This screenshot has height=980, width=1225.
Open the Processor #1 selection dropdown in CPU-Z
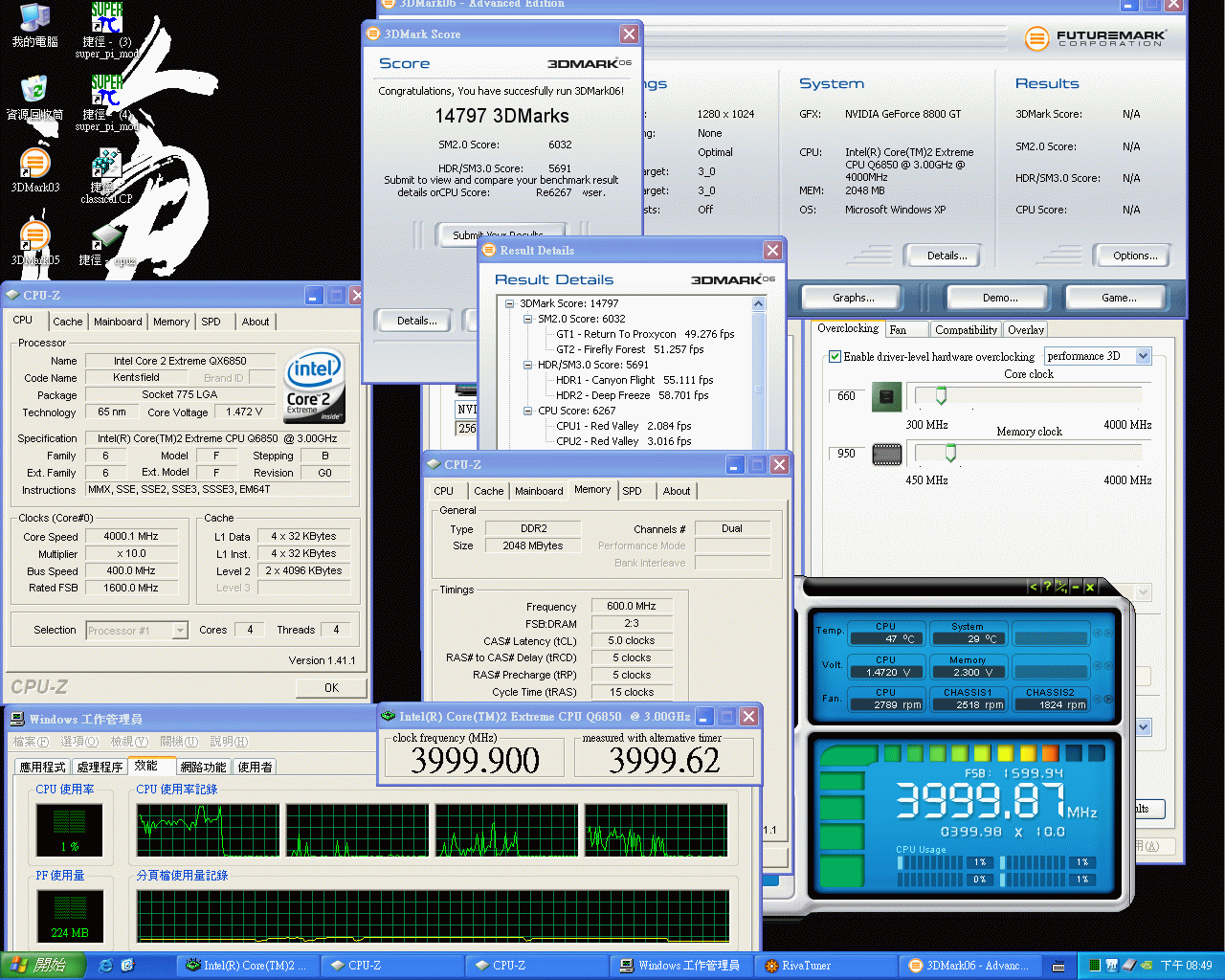coord(180,631)
